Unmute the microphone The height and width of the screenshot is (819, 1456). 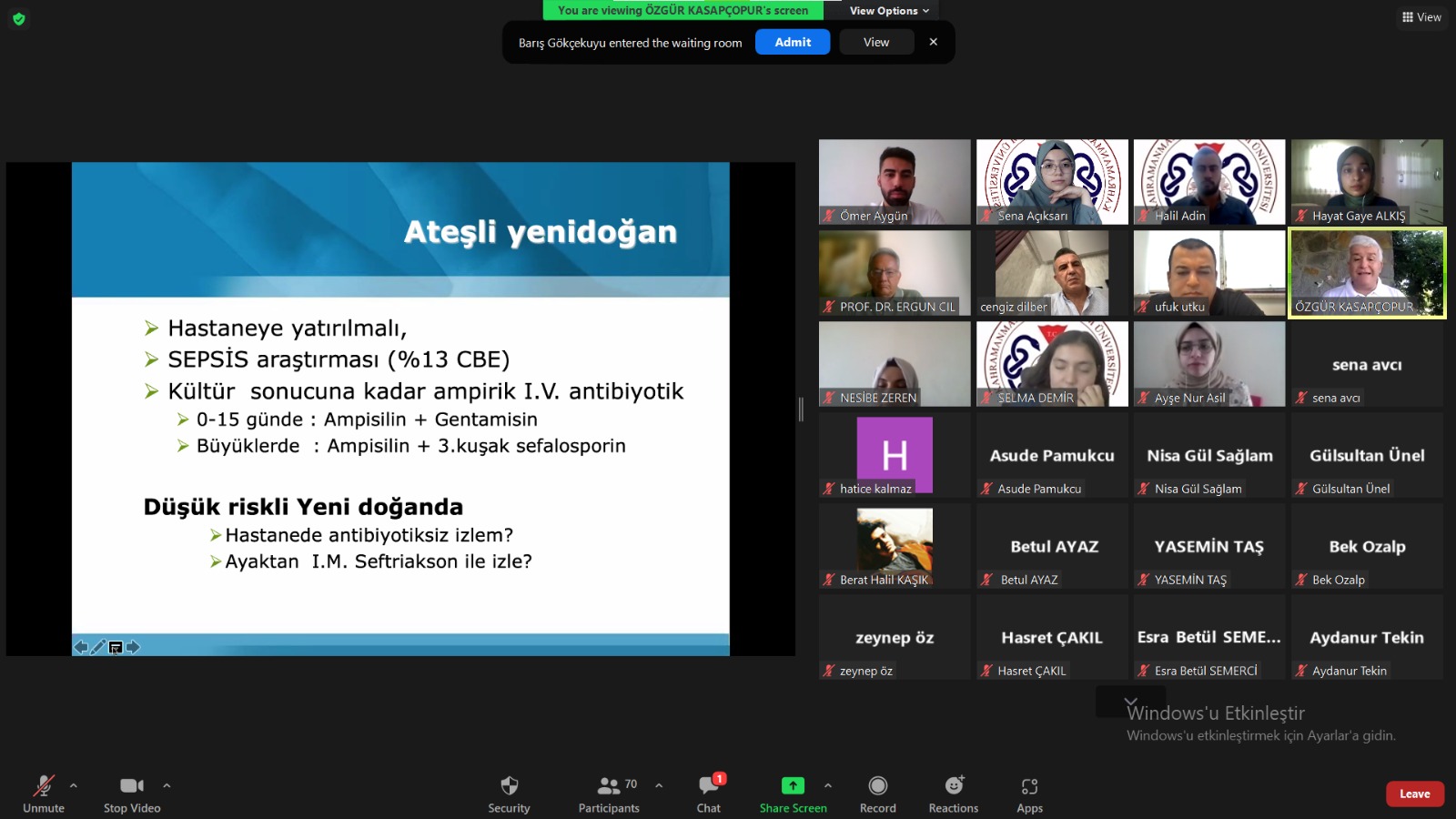(44, 786)
